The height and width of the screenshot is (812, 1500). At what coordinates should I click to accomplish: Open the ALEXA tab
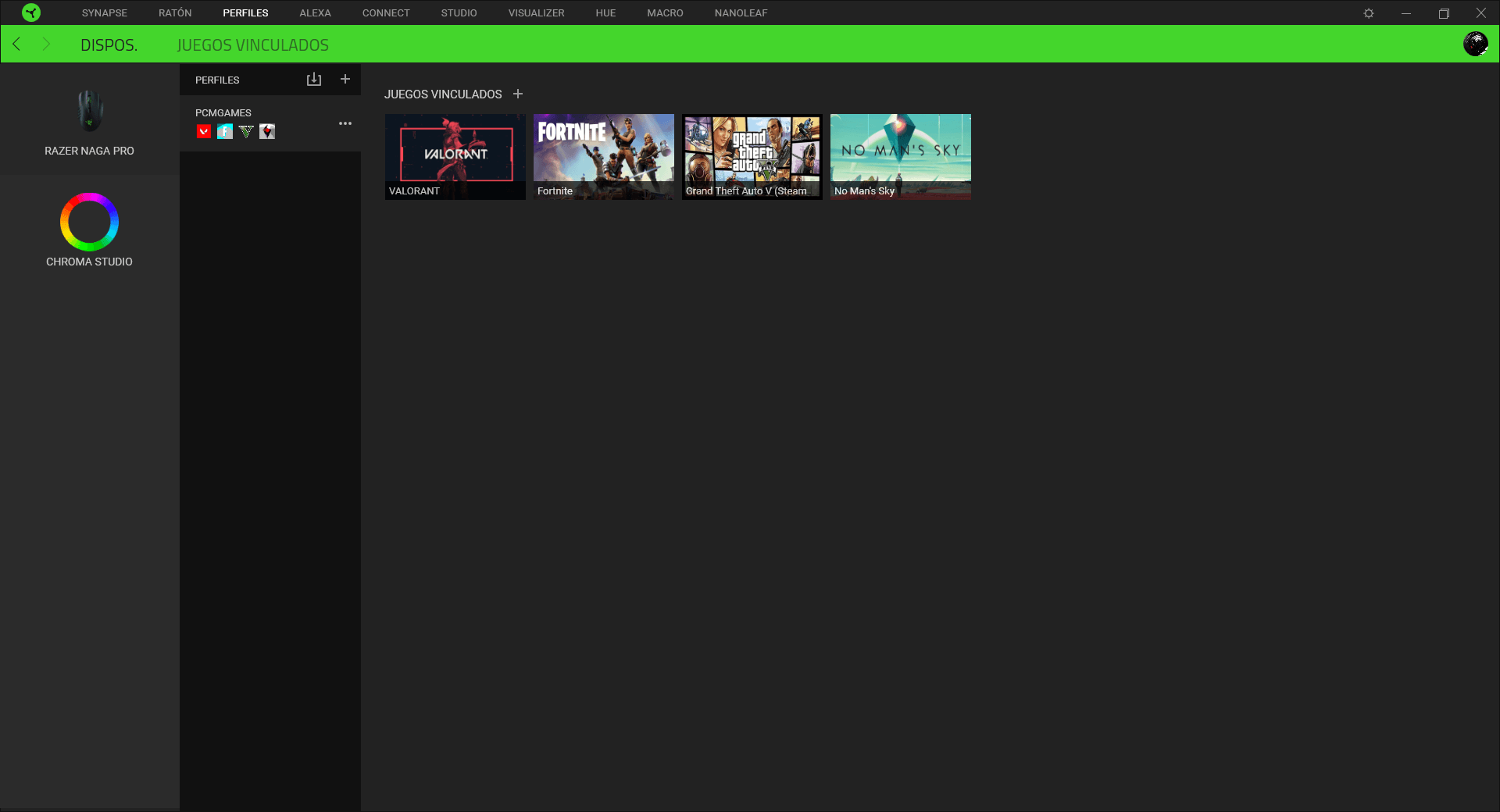315,13
